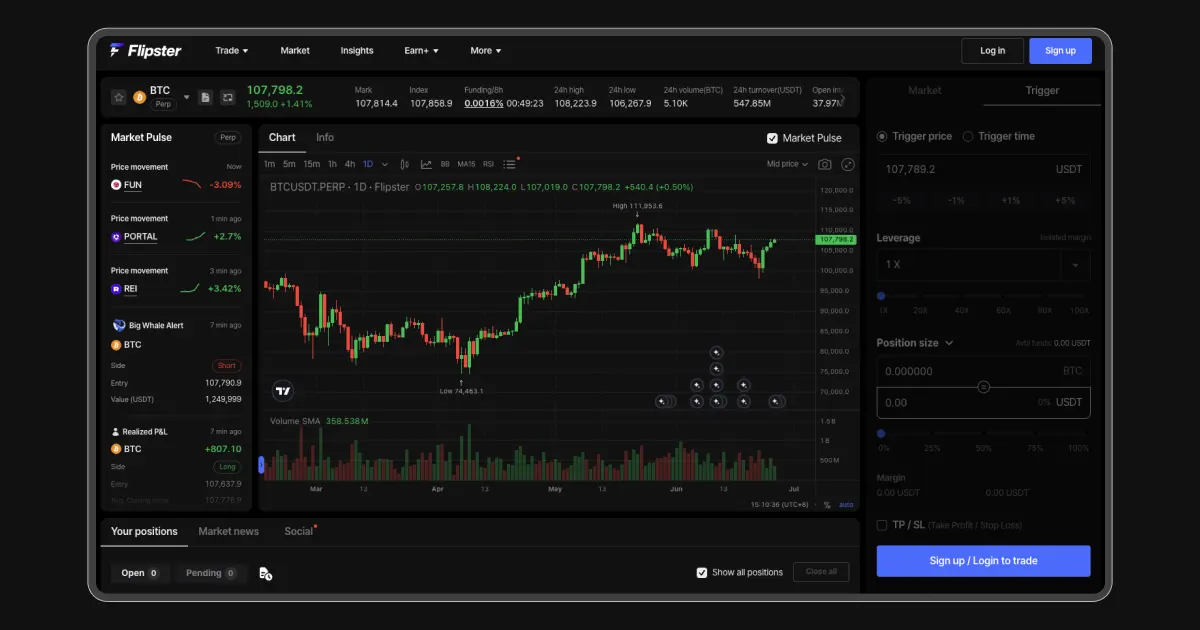Select the 4h timeframe
Viewport: 1200px width, 630px height.
pyautogui.click(x=350, y=164)
